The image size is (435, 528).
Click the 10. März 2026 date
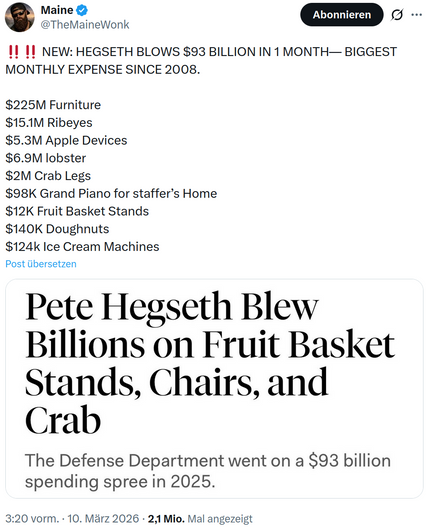point(103,518)
